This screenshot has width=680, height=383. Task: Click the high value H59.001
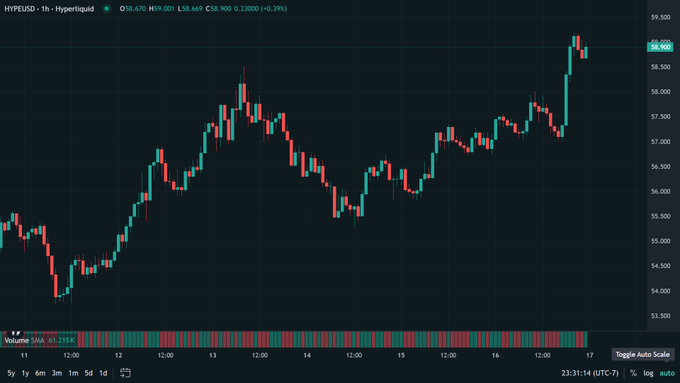[162, 9]
